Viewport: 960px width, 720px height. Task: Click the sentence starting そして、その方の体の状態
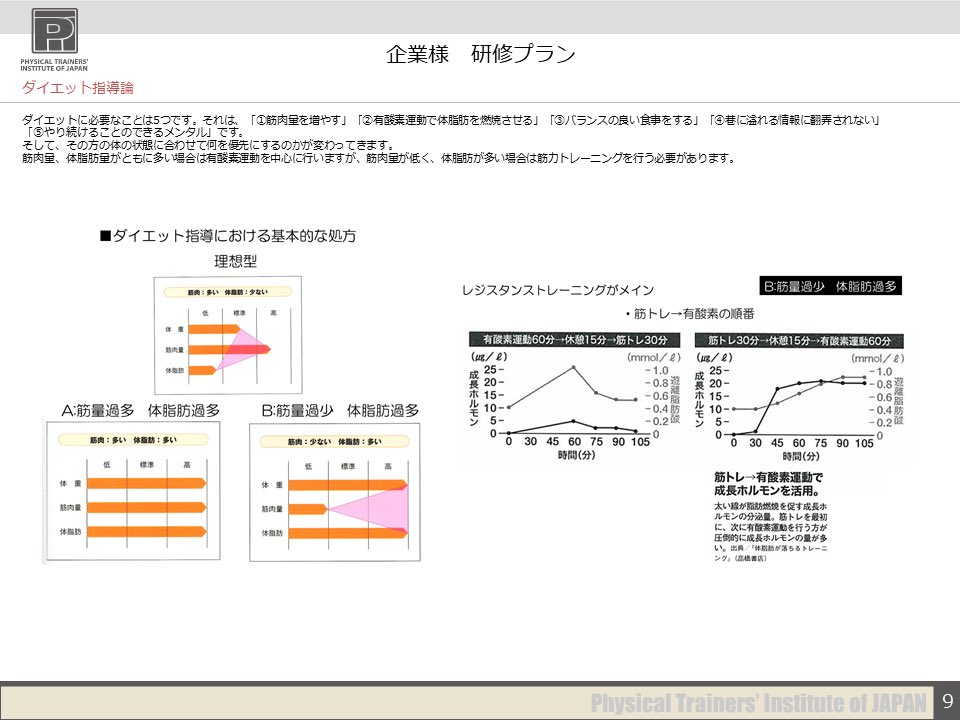point(208,145)
